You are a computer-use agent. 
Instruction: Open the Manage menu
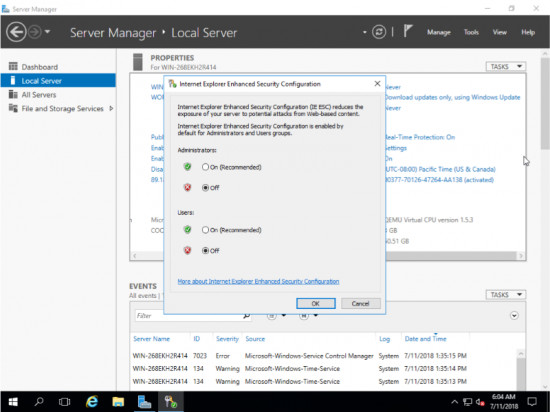438,32
